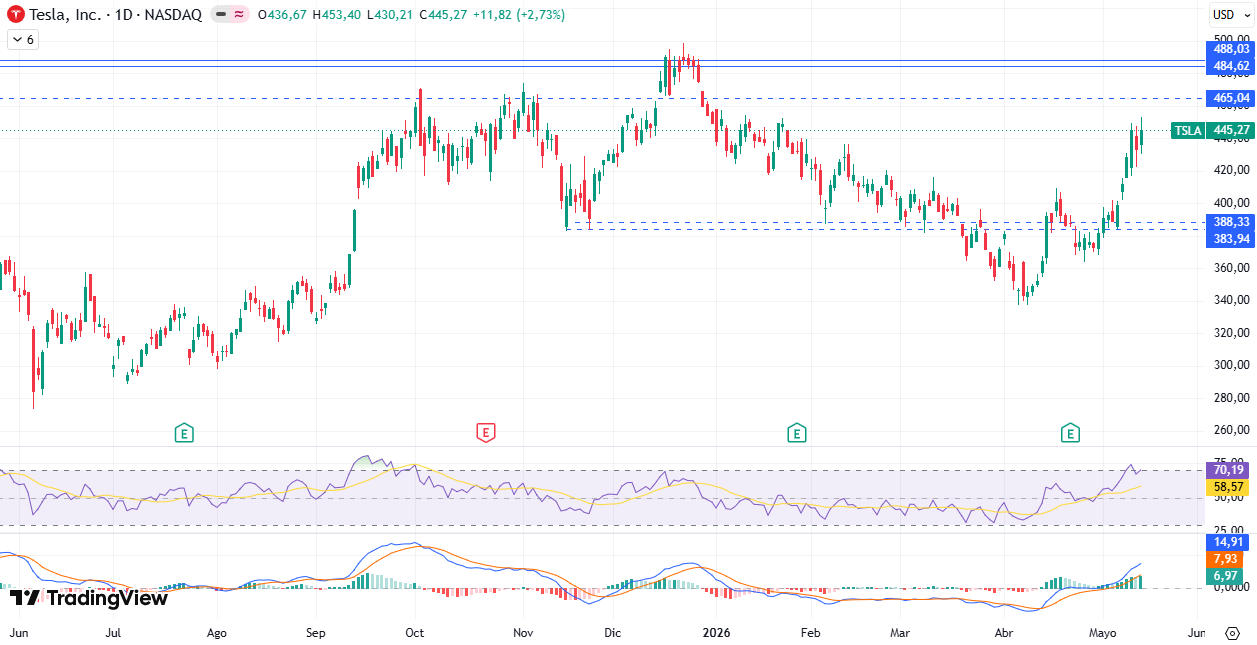This screenshot has height=645, width=1257.
Task: Click the 340,00 price axis label
Action: (1230, 300)
